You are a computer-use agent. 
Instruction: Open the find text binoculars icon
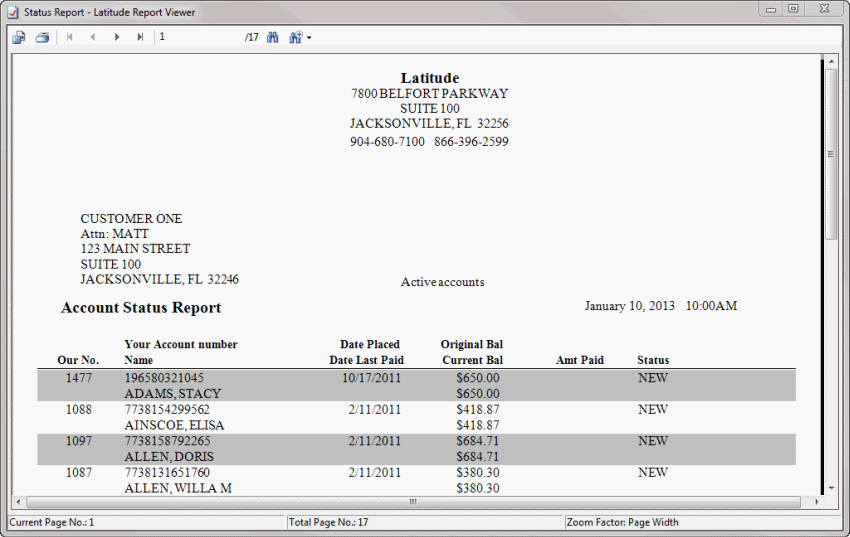(273, 37)
